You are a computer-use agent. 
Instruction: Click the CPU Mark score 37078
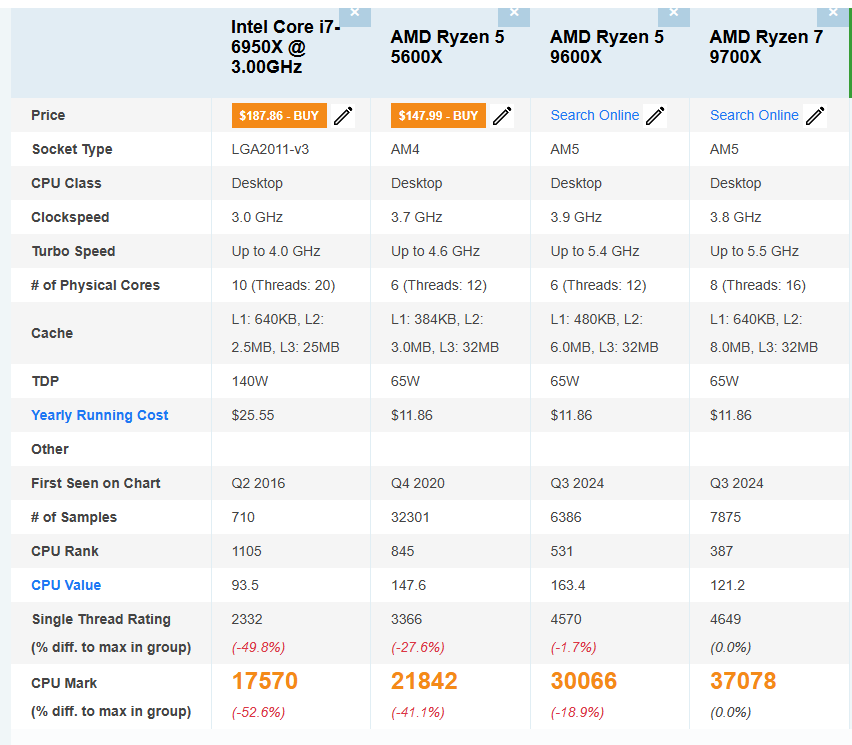tap(743, 681)
